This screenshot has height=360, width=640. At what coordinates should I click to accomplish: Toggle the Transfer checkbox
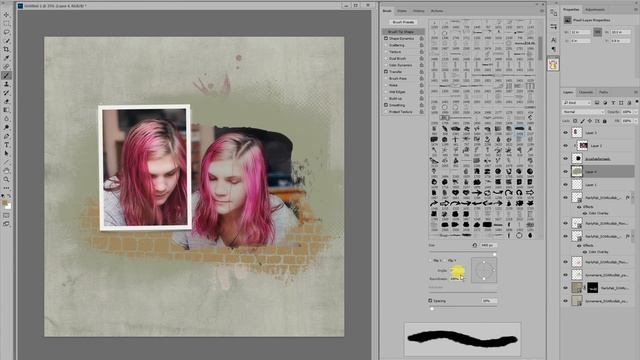click(x=386, y=72)
